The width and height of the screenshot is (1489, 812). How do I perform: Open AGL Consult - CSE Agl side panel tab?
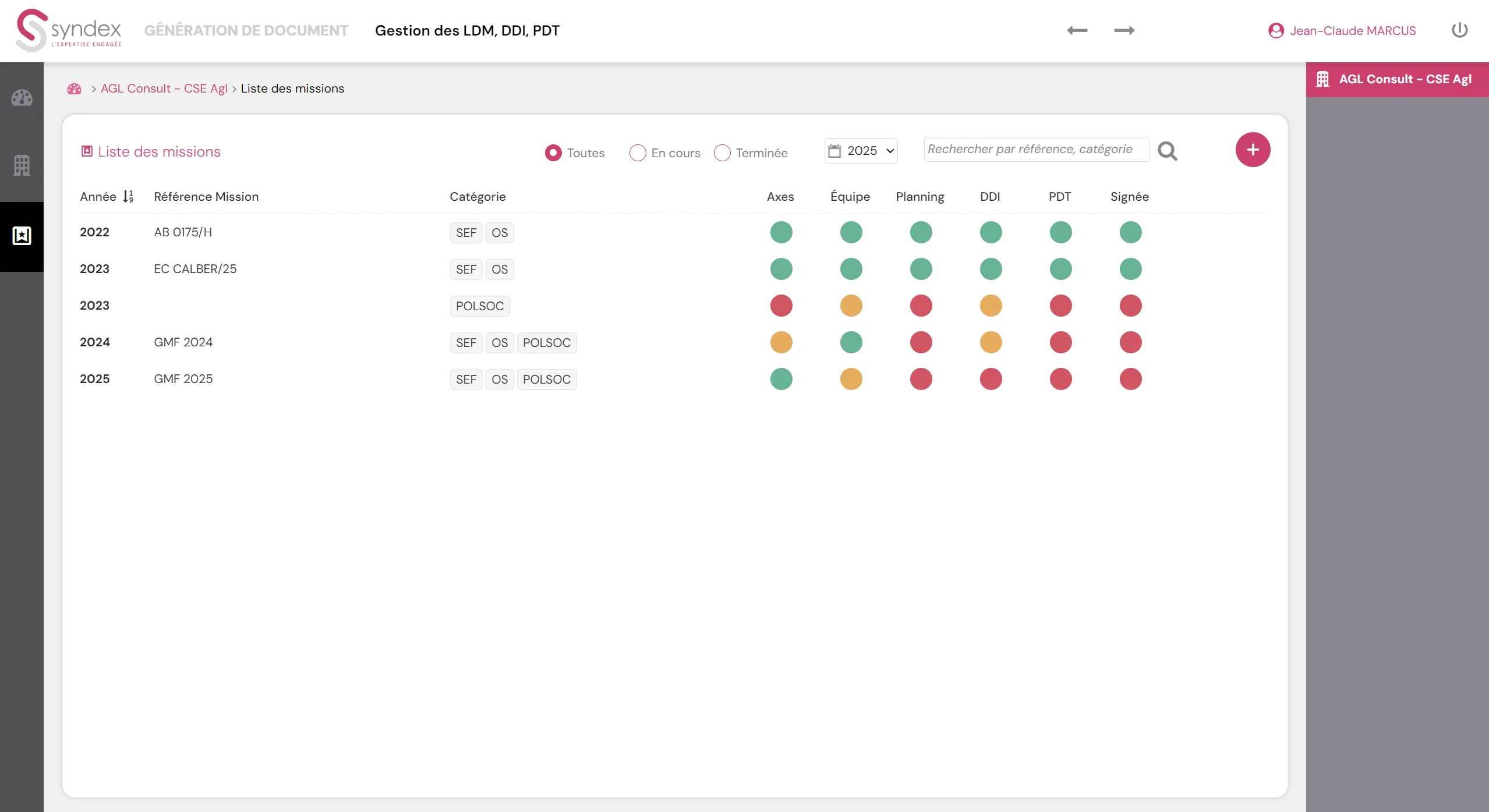click(1397, 79)
